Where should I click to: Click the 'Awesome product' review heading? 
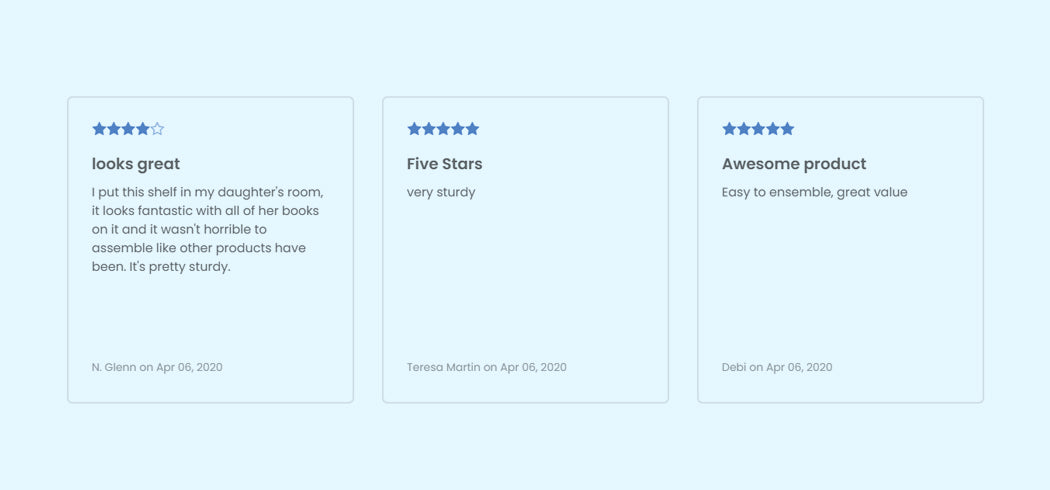(794, 164)
